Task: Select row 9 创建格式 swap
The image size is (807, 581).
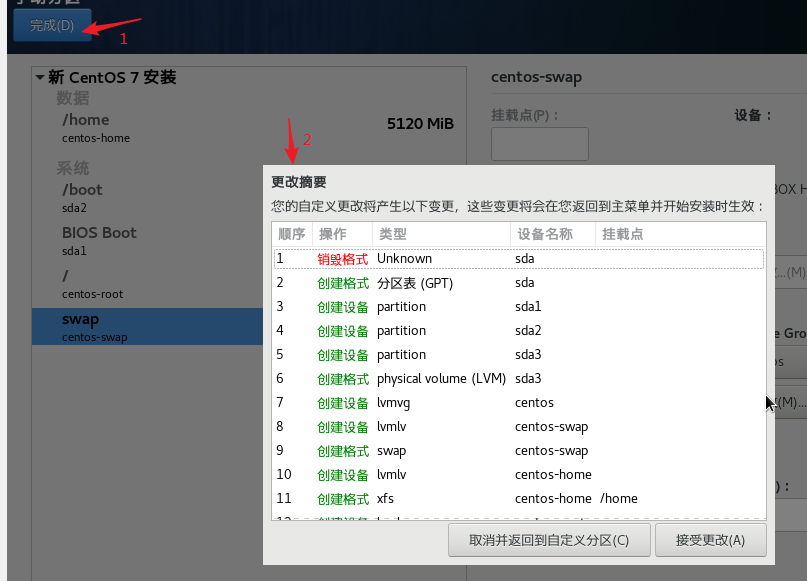Action: 519,451
